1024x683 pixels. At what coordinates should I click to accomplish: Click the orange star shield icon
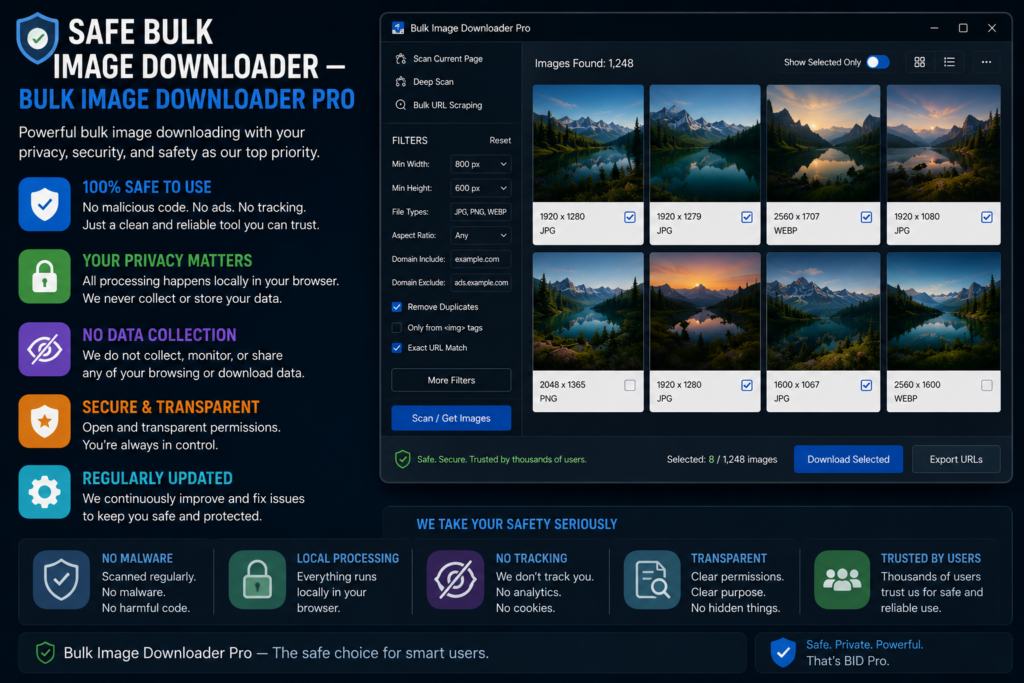point(44,421)
